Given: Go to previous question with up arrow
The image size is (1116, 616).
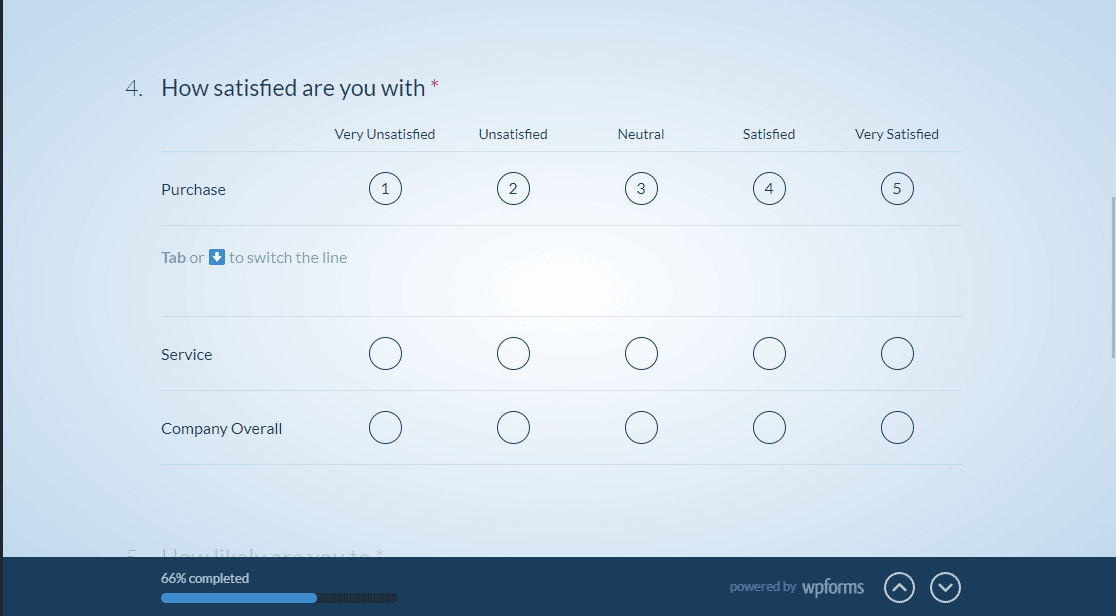Looking at the screenshot, I should tap(899, 588).
